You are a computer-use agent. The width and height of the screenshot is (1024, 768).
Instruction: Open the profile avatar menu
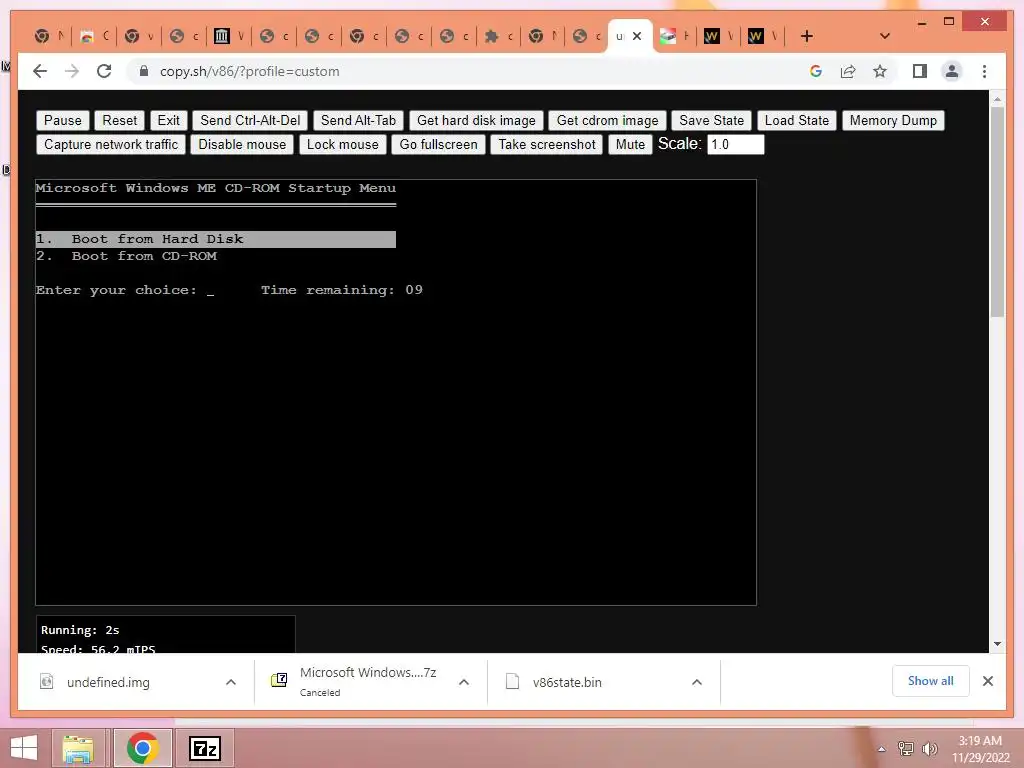952,71
